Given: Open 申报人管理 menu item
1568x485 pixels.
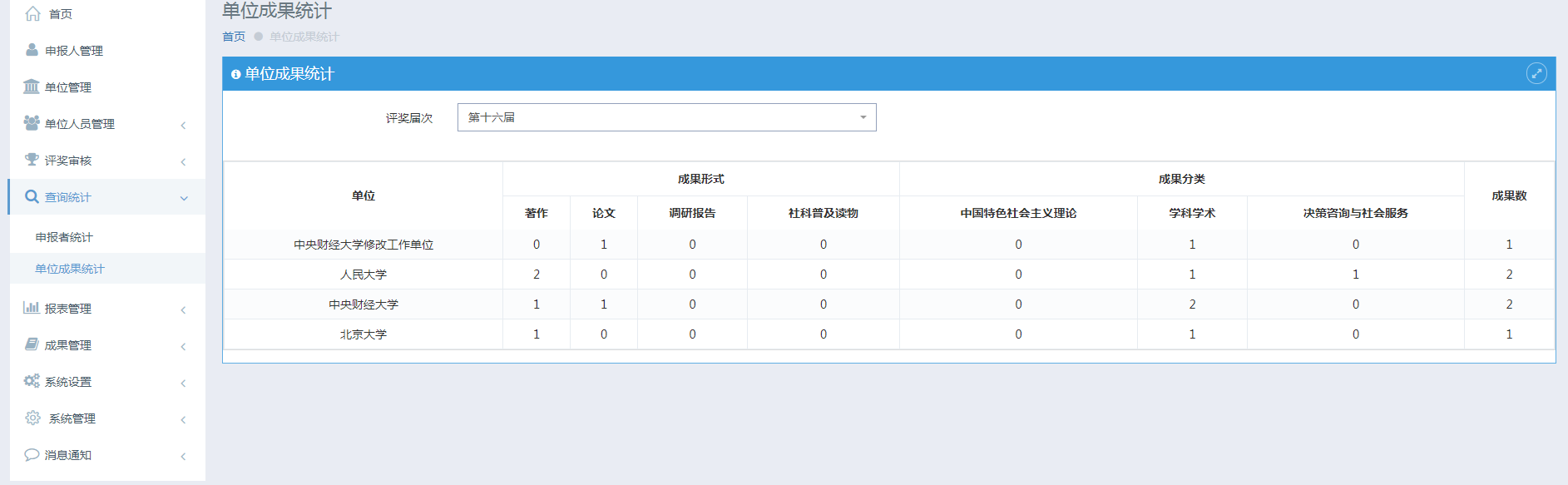Looking at the screenshot, I should 74,51.
